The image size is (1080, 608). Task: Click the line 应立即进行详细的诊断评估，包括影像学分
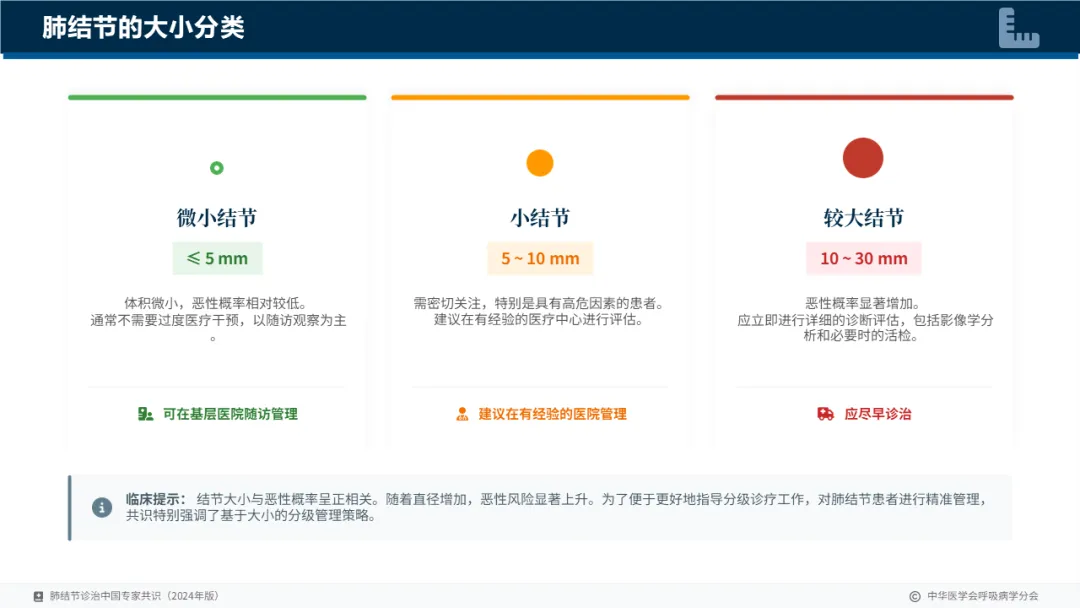coord(865,320)
